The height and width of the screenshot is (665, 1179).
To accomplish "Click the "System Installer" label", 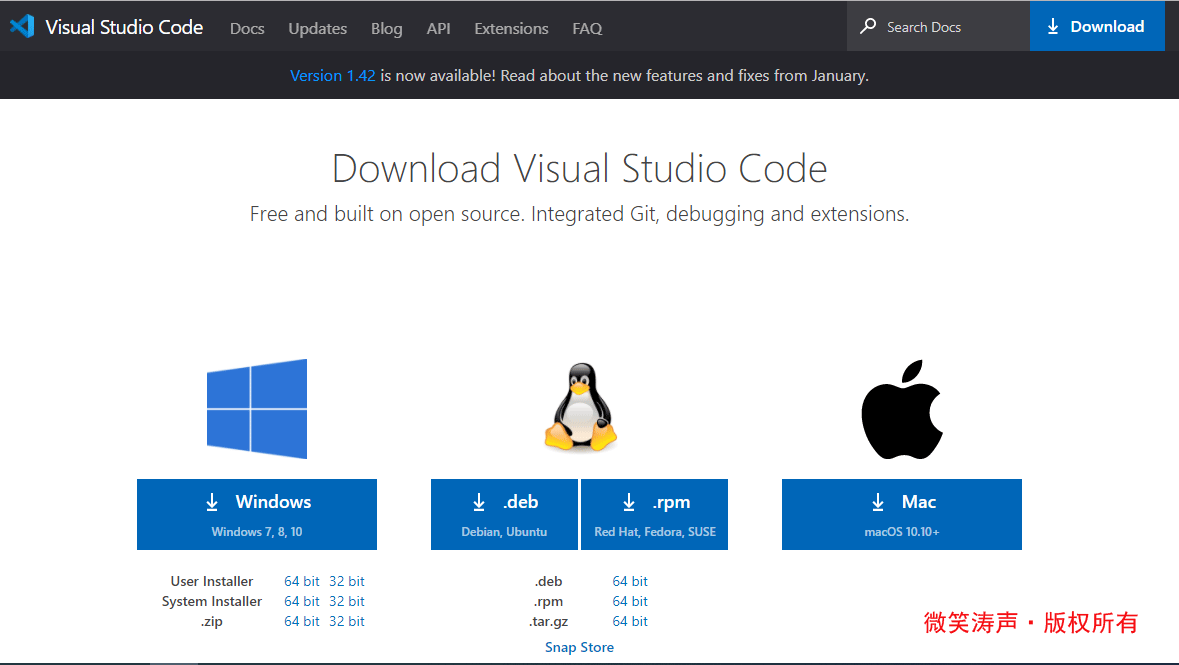I will pyautogui.click(x=212, y=602).
